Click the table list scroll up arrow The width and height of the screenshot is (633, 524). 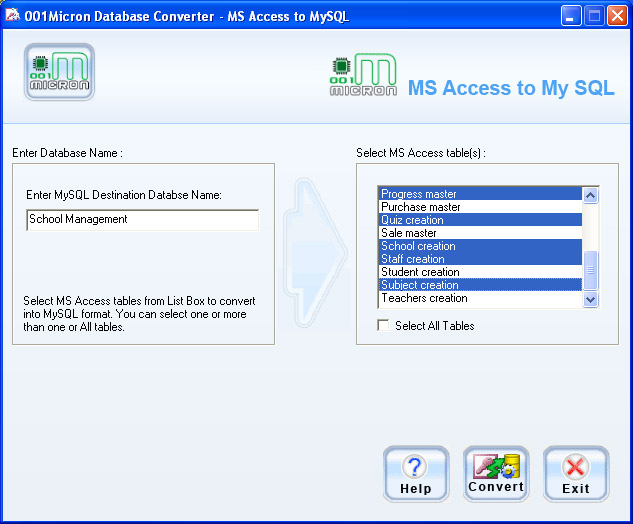590,196
